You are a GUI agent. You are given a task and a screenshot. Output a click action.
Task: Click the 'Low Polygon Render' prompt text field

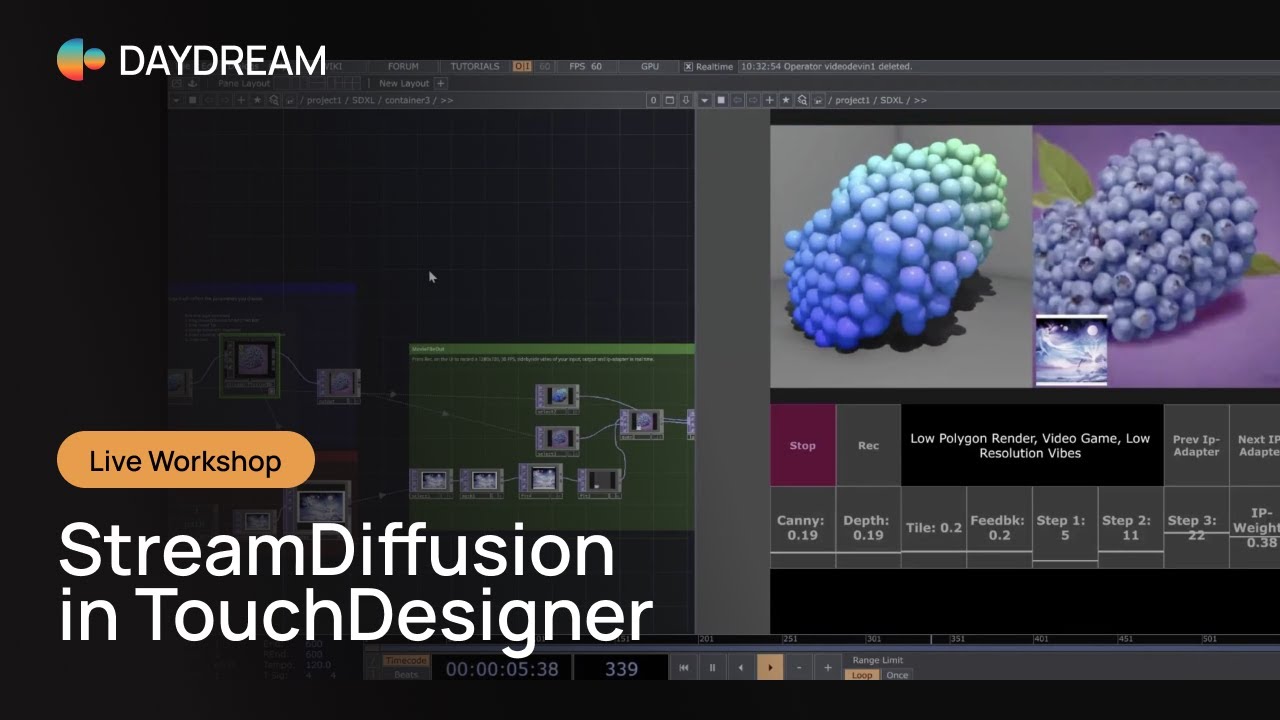coord(1032,445)
